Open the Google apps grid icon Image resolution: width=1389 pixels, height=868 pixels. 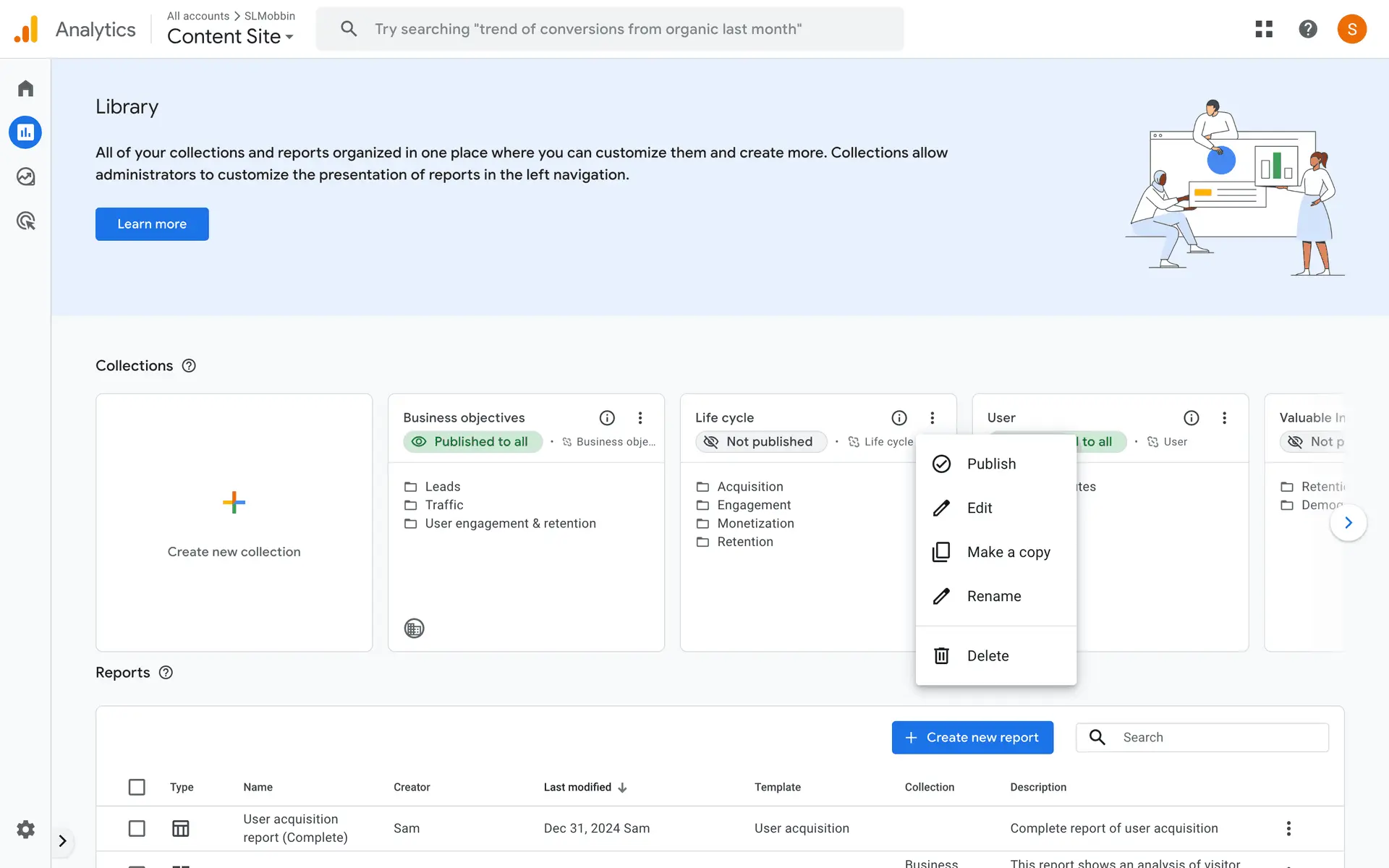tap(1263, 29)
